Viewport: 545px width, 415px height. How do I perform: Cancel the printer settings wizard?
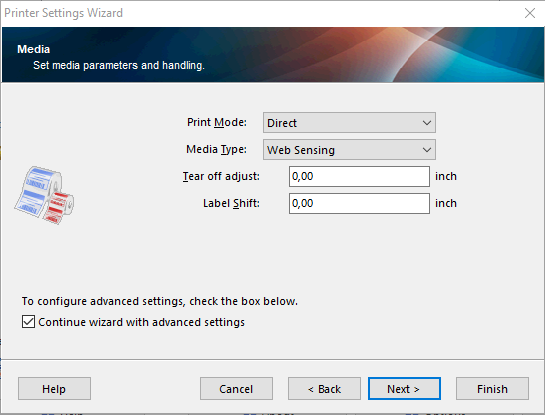pyautogui.click(x=236, y=389)
